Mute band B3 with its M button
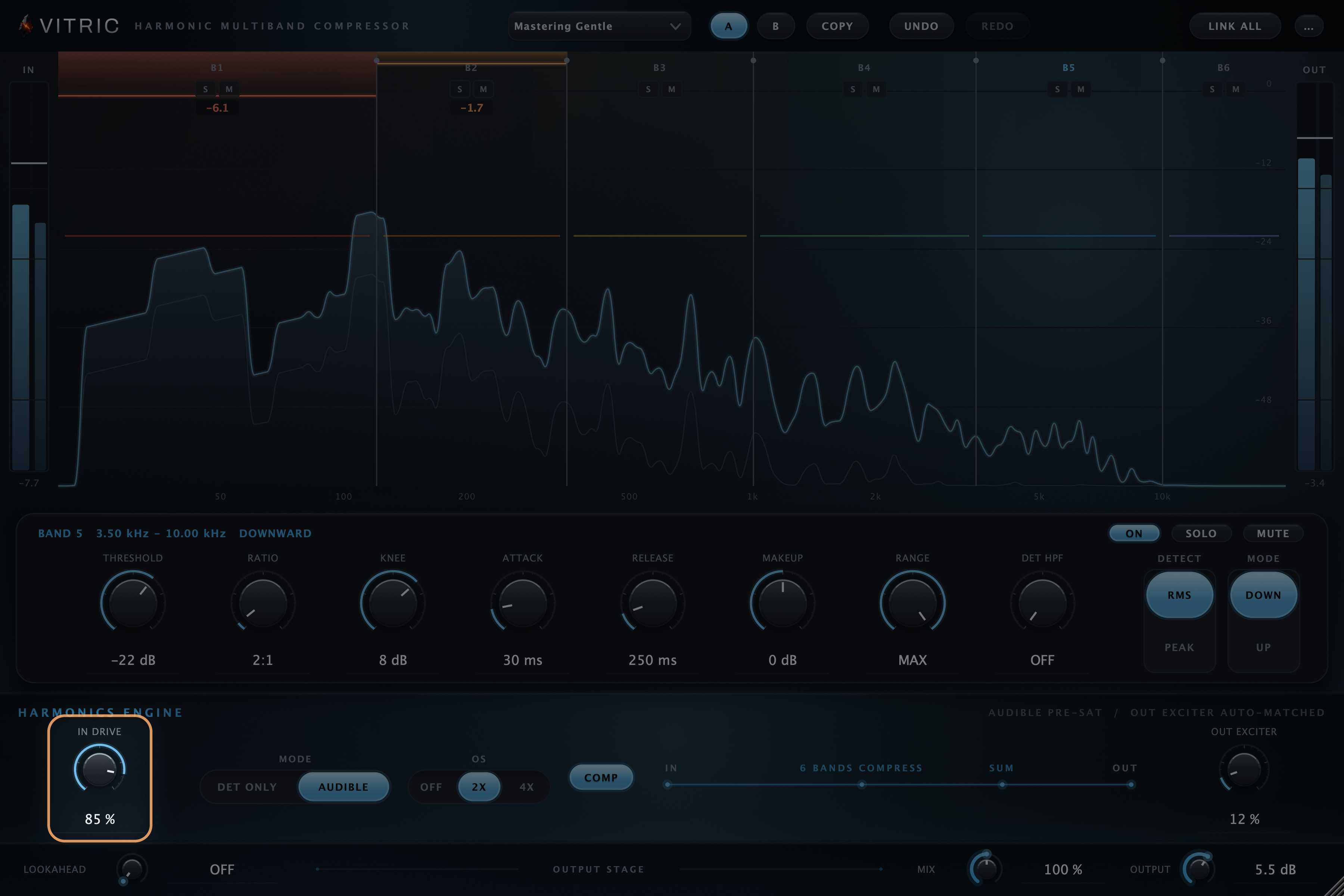 point(671,89)
